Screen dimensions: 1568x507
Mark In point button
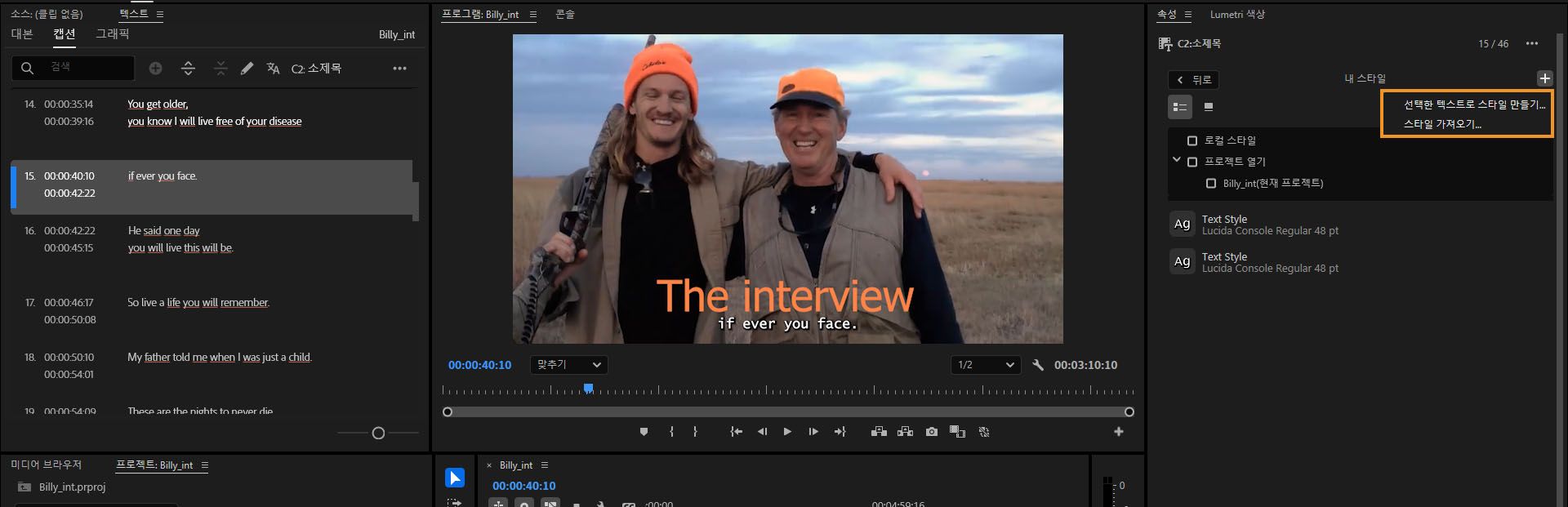pyautogui.click(x=671, y=432)
